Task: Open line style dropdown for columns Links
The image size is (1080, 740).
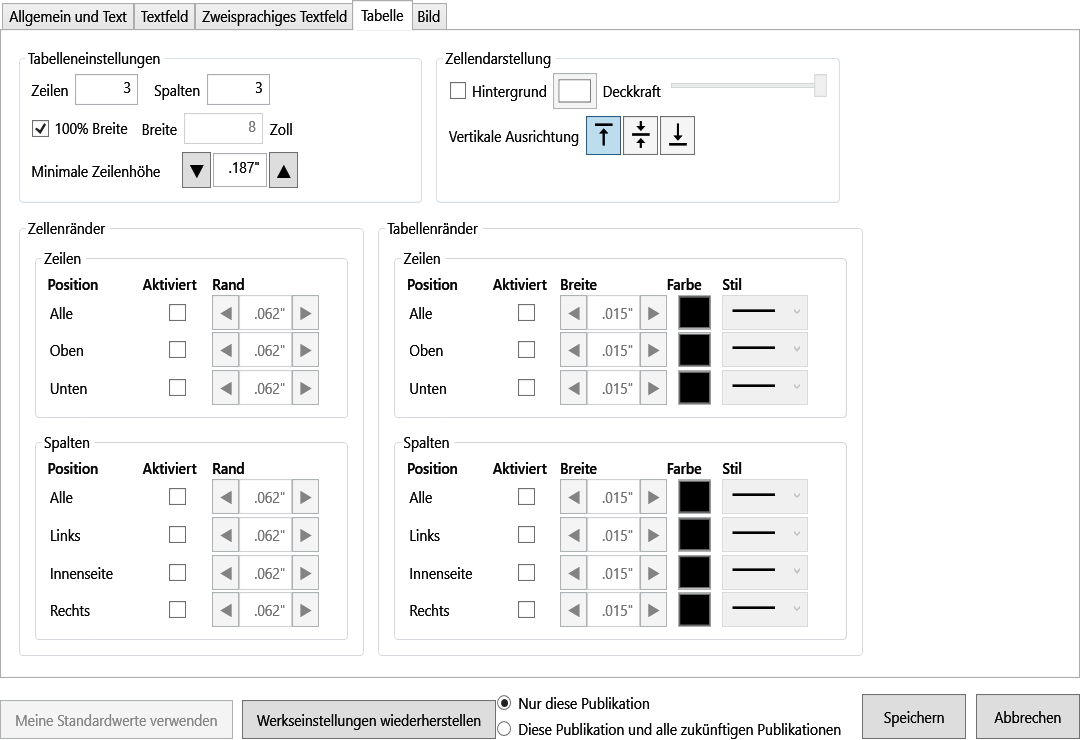Action: point(765,535)
